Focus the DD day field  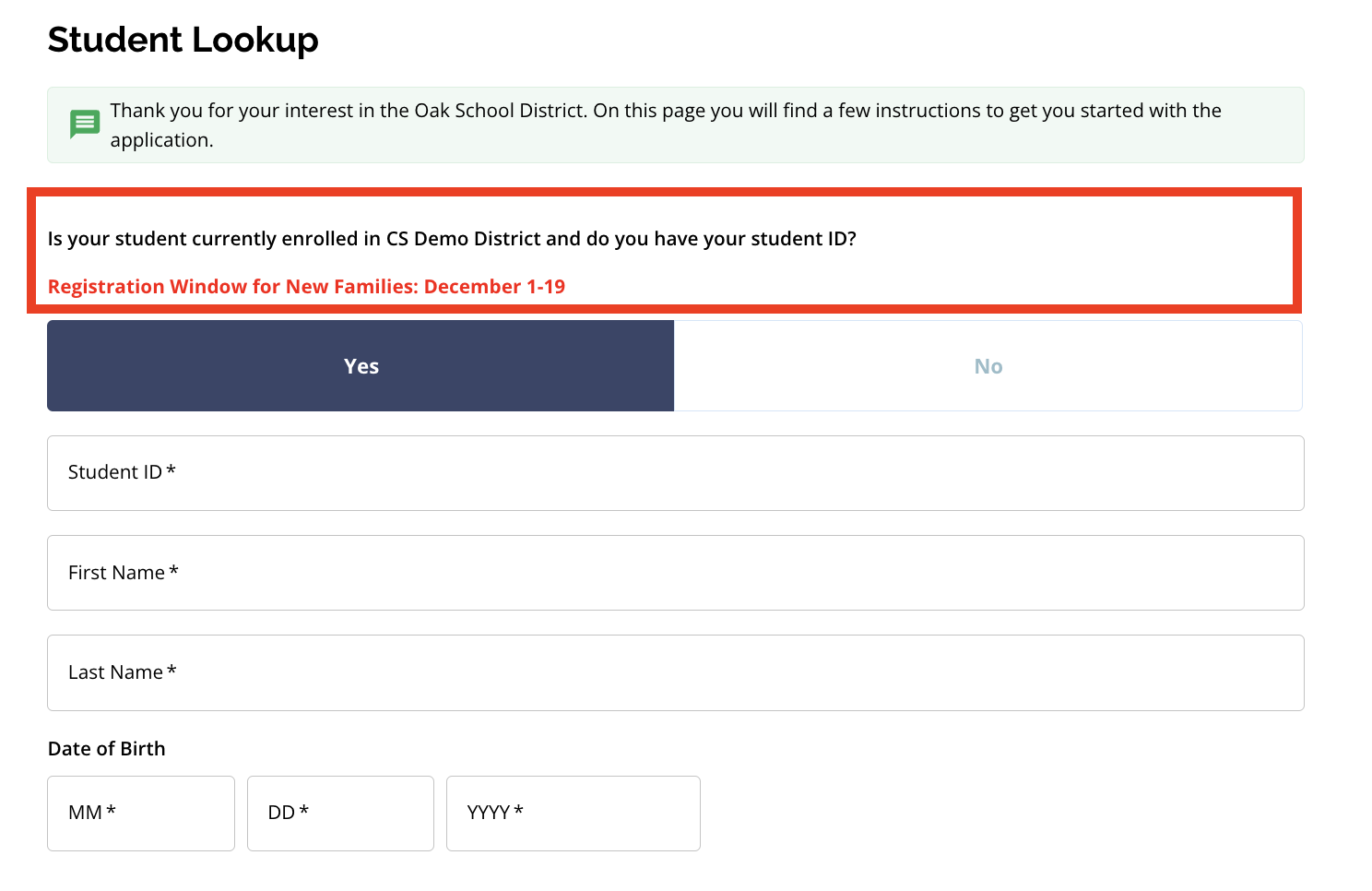[340, 813]
